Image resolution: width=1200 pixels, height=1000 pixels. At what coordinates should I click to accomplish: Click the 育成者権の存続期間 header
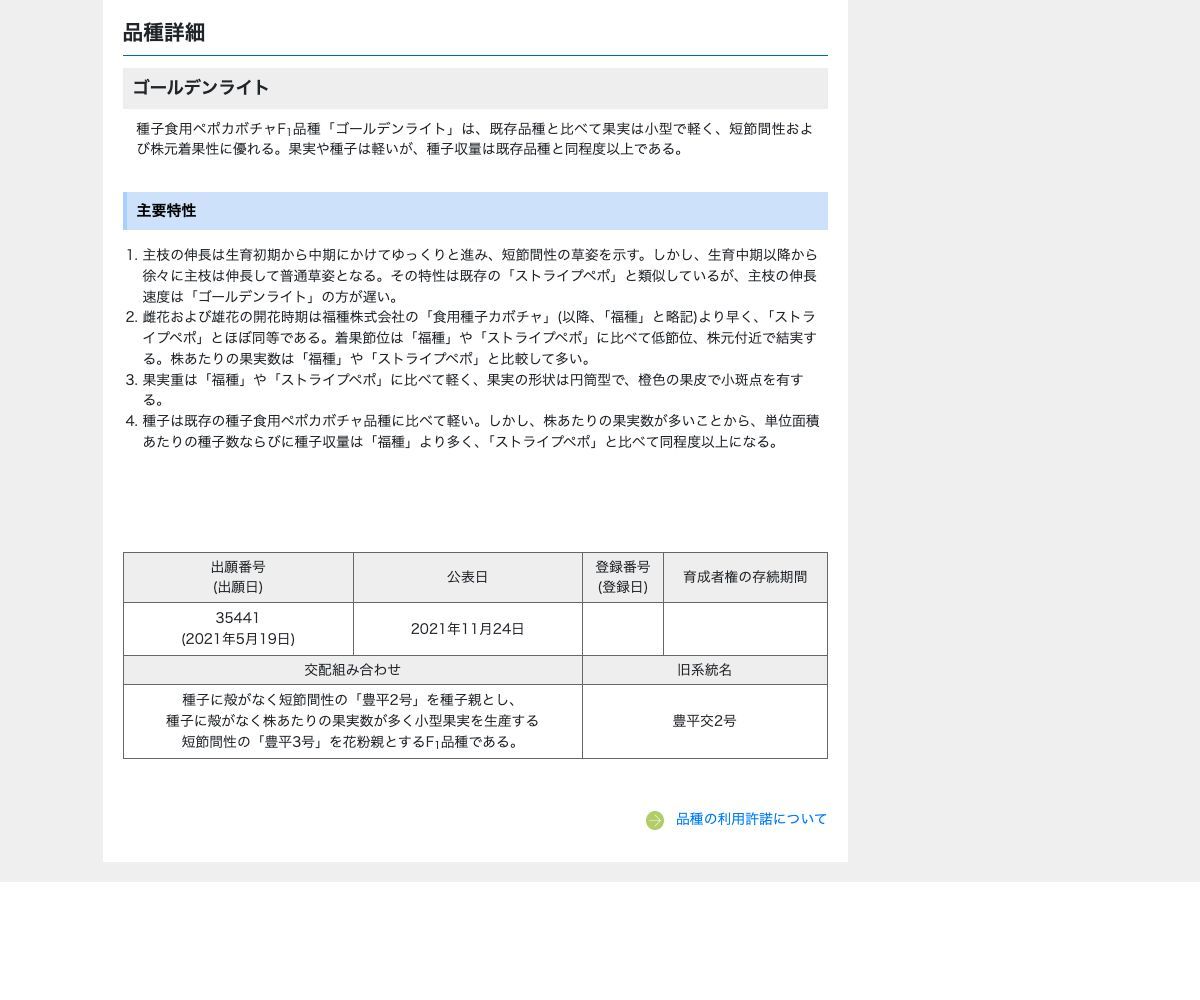(x=745, y=577)
